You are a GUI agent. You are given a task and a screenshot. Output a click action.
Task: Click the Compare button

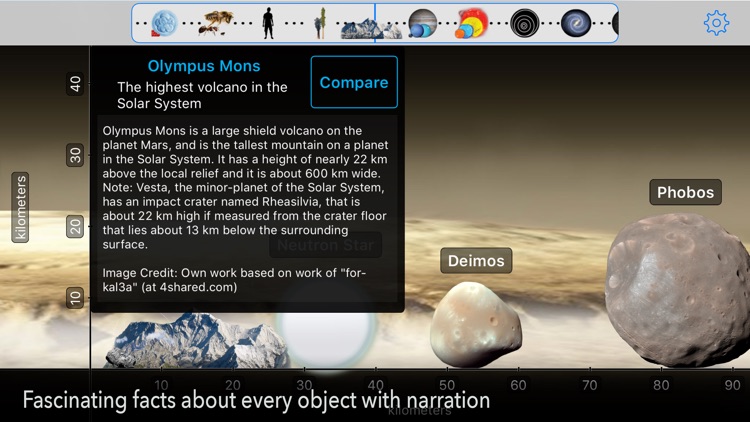coord(354,82)
